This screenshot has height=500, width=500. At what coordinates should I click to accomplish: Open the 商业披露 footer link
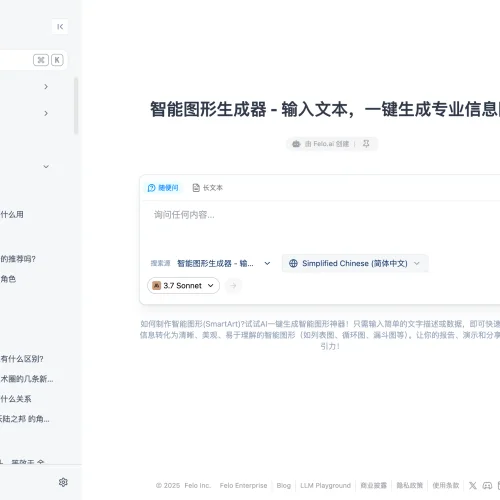(374, 485)
